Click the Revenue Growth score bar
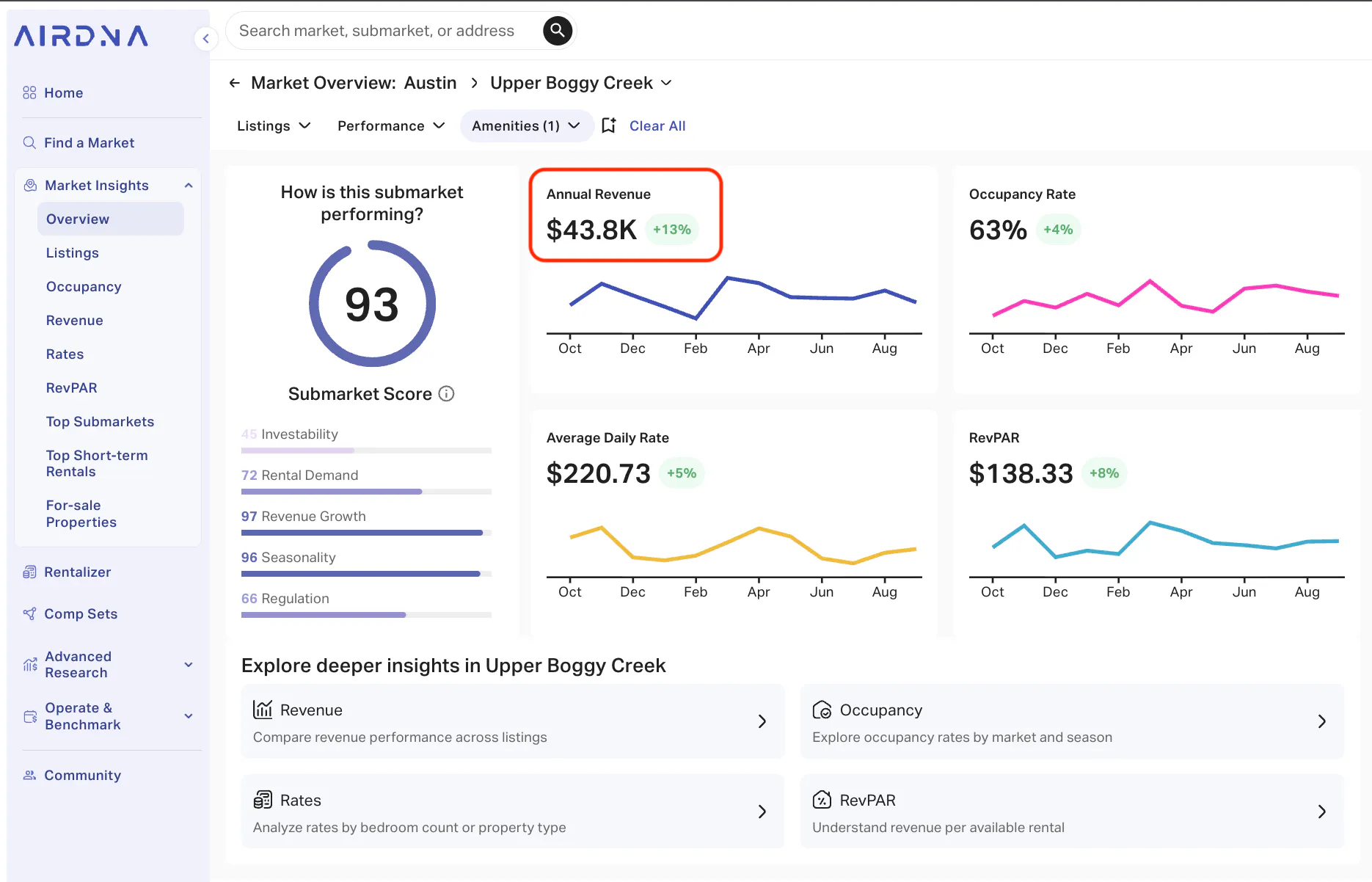1372x882 pixels. coord(366,532)
